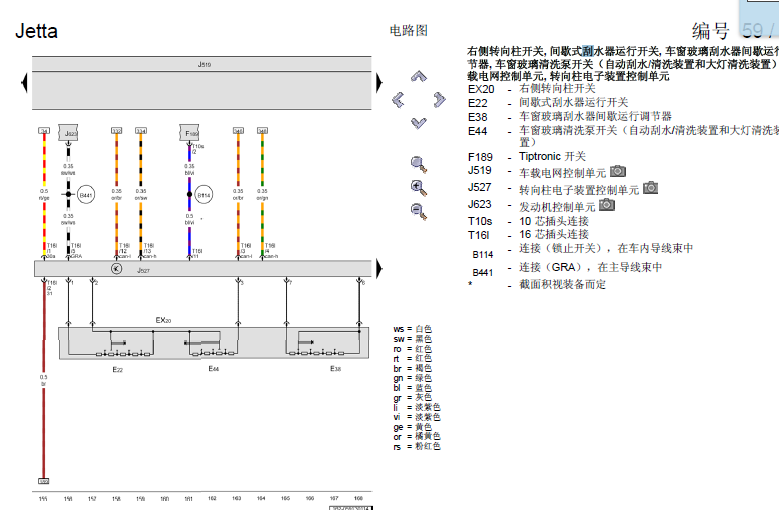Click the Jetta title heading

[36, 31]
